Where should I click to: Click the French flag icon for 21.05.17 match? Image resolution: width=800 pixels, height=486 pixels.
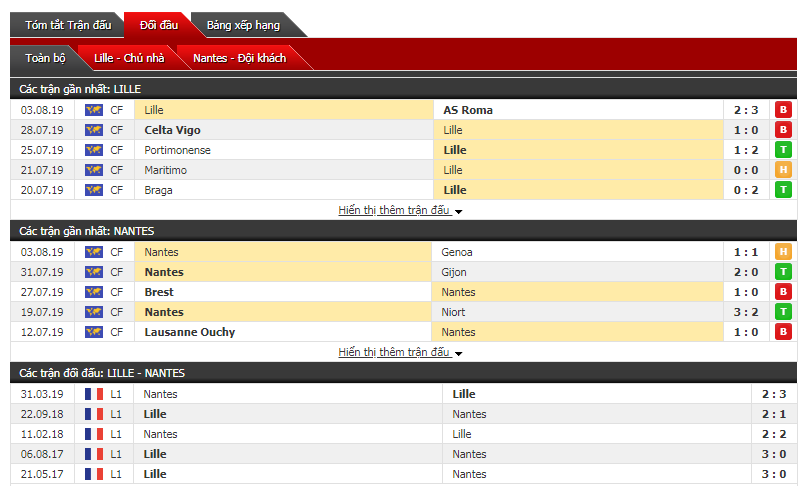point(94,474)
